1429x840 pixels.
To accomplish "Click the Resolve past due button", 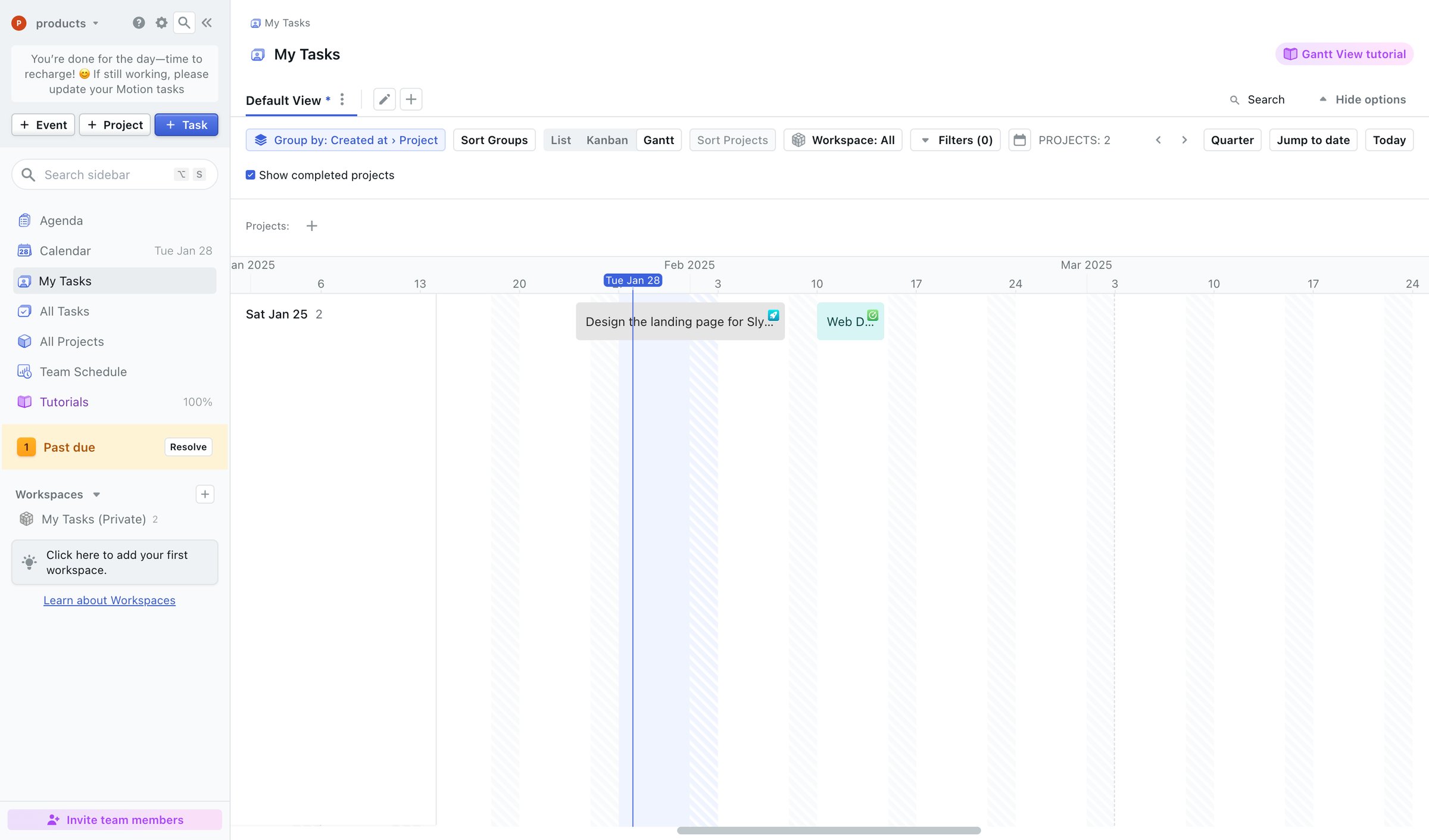I will click(x=188, y=447).
